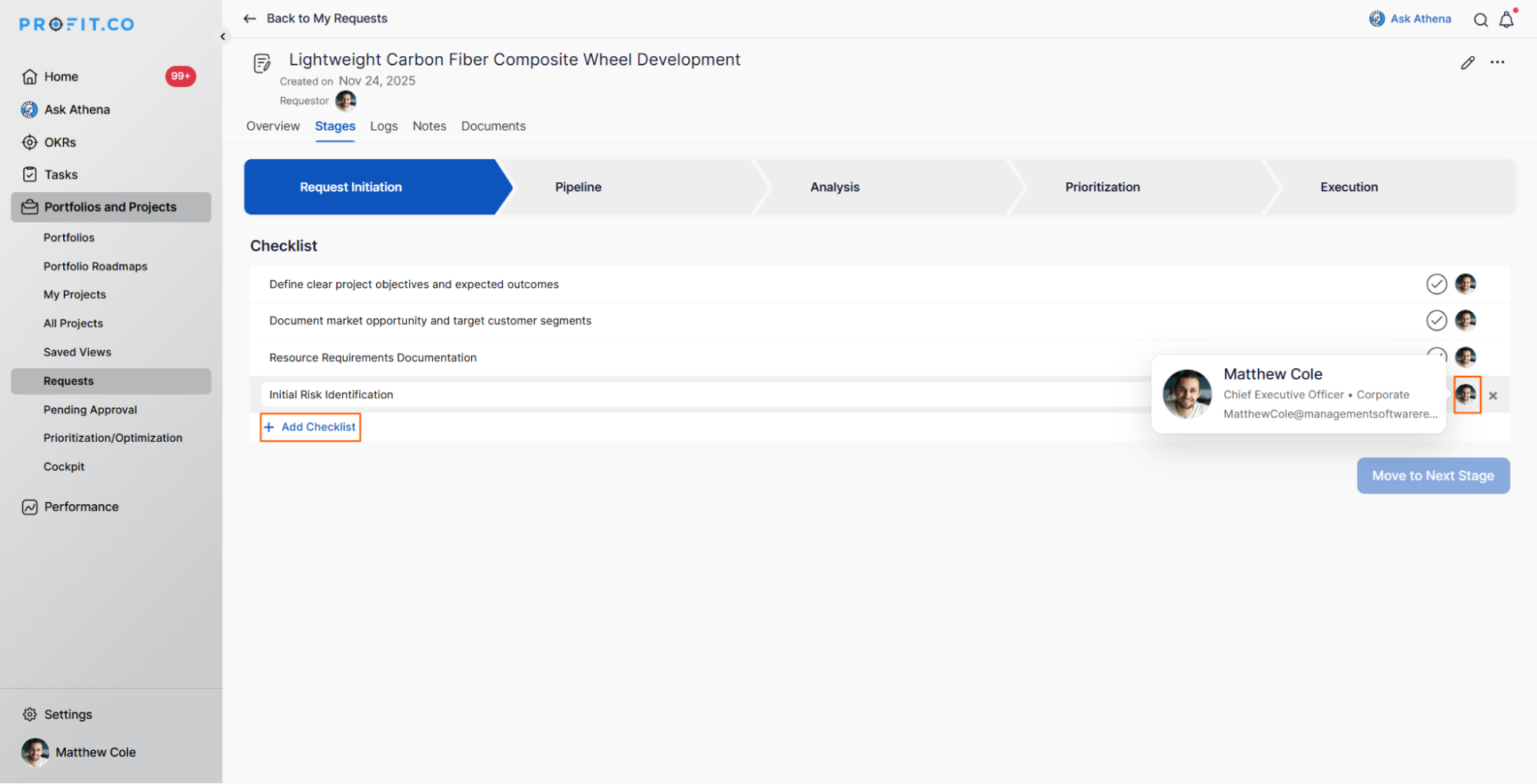This screenshot has width=1537, height=784.
Task: Switch to the Logs tab
Action: coord(384,126)
